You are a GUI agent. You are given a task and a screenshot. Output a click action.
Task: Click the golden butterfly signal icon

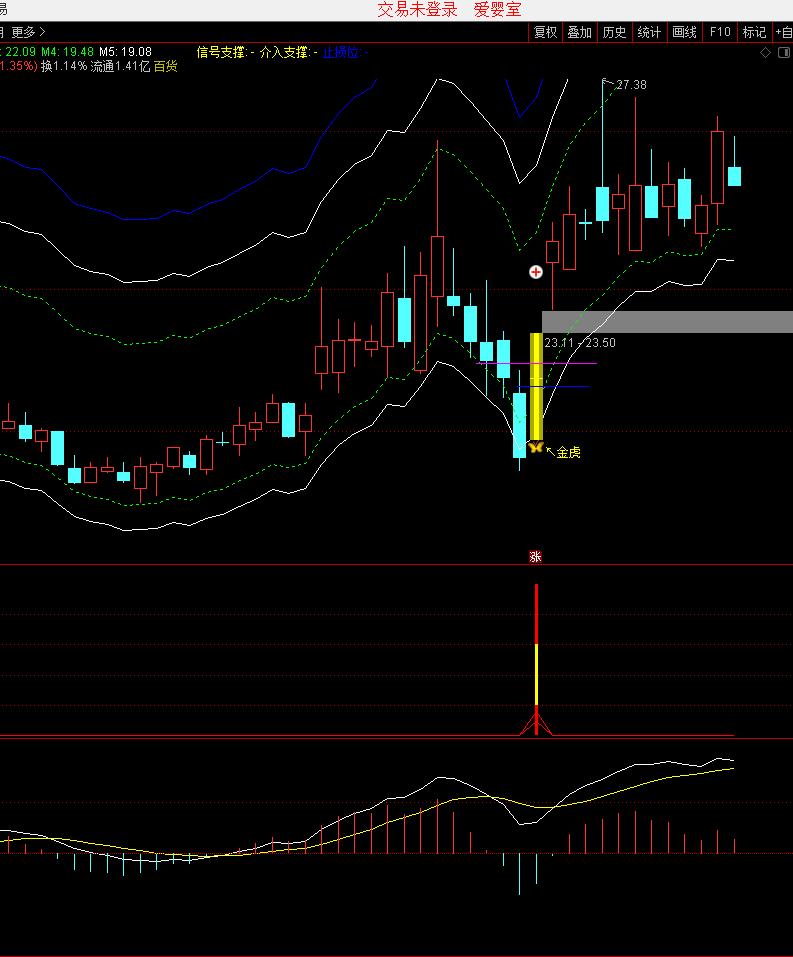(x=536, y=447)
